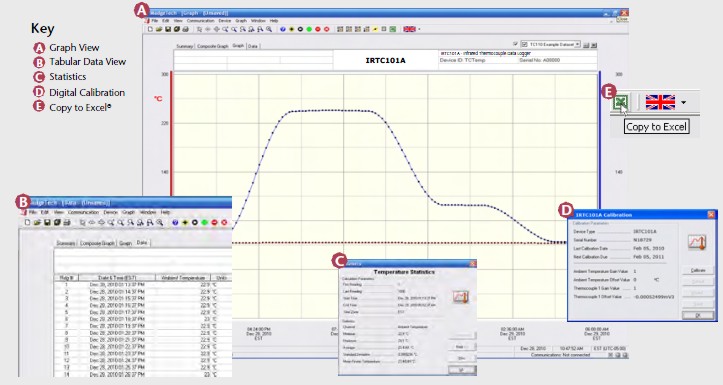Click green start circle icon in Graph window
723x385 pixels.
coord(309,29)
